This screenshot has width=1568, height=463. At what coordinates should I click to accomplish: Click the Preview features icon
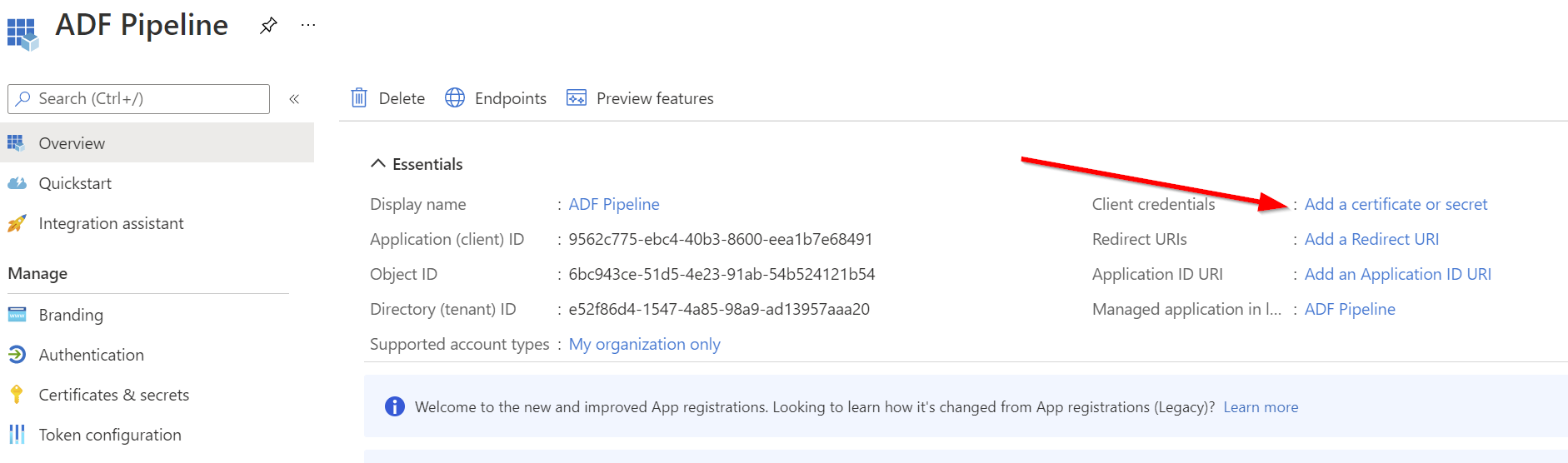tap(577, 98)
